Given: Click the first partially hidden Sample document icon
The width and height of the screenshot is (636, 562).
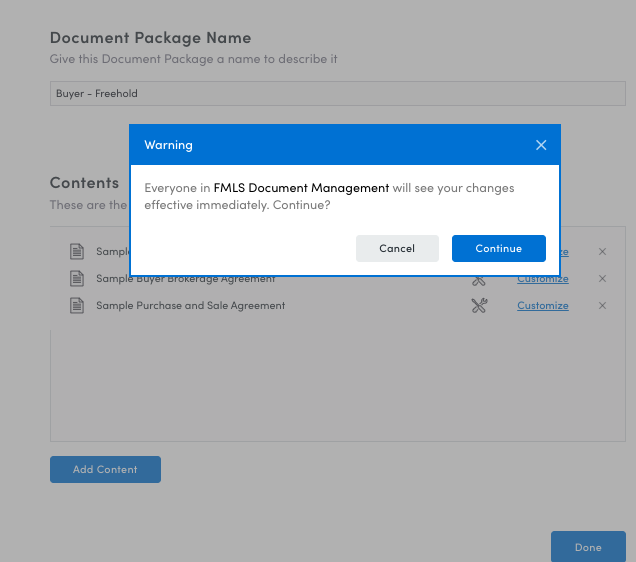Looking at the screenshot, I should tap(77, 251).
